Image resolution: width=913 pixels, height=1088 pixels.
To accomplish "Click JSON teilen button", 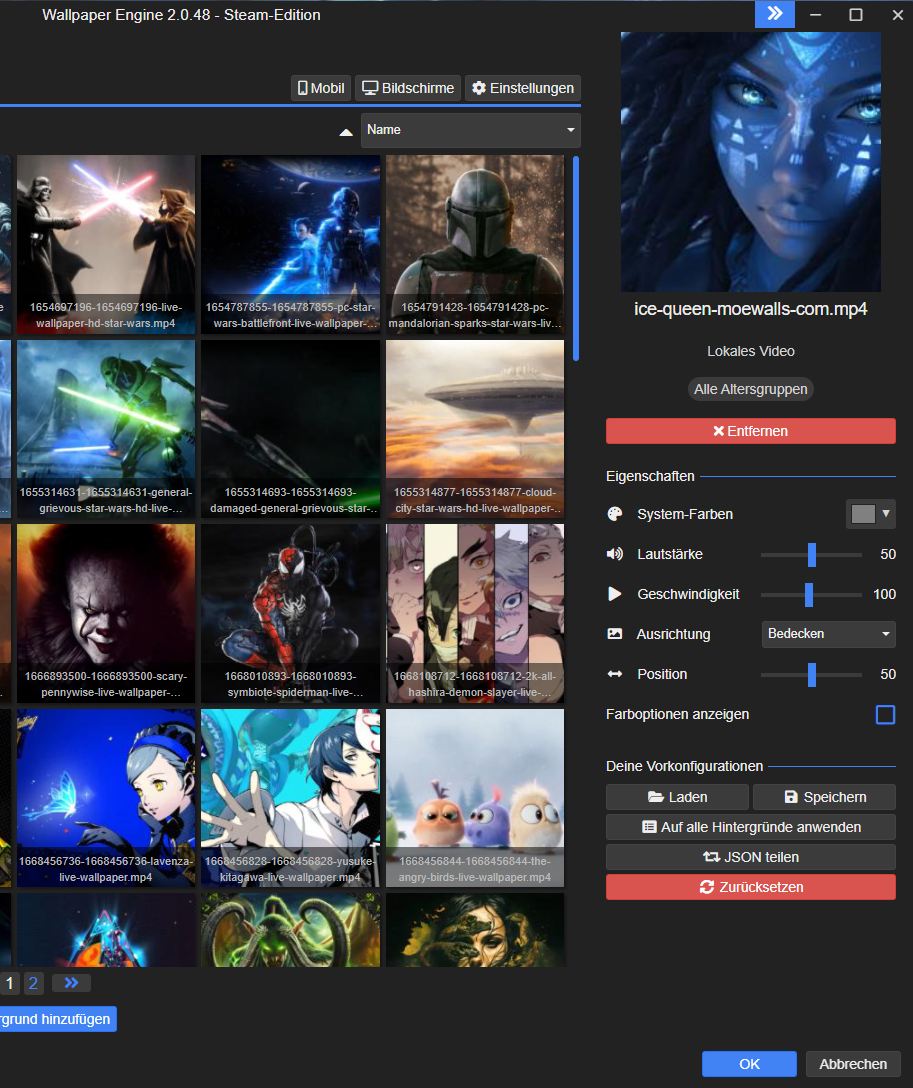I will (x=751, y=857).
